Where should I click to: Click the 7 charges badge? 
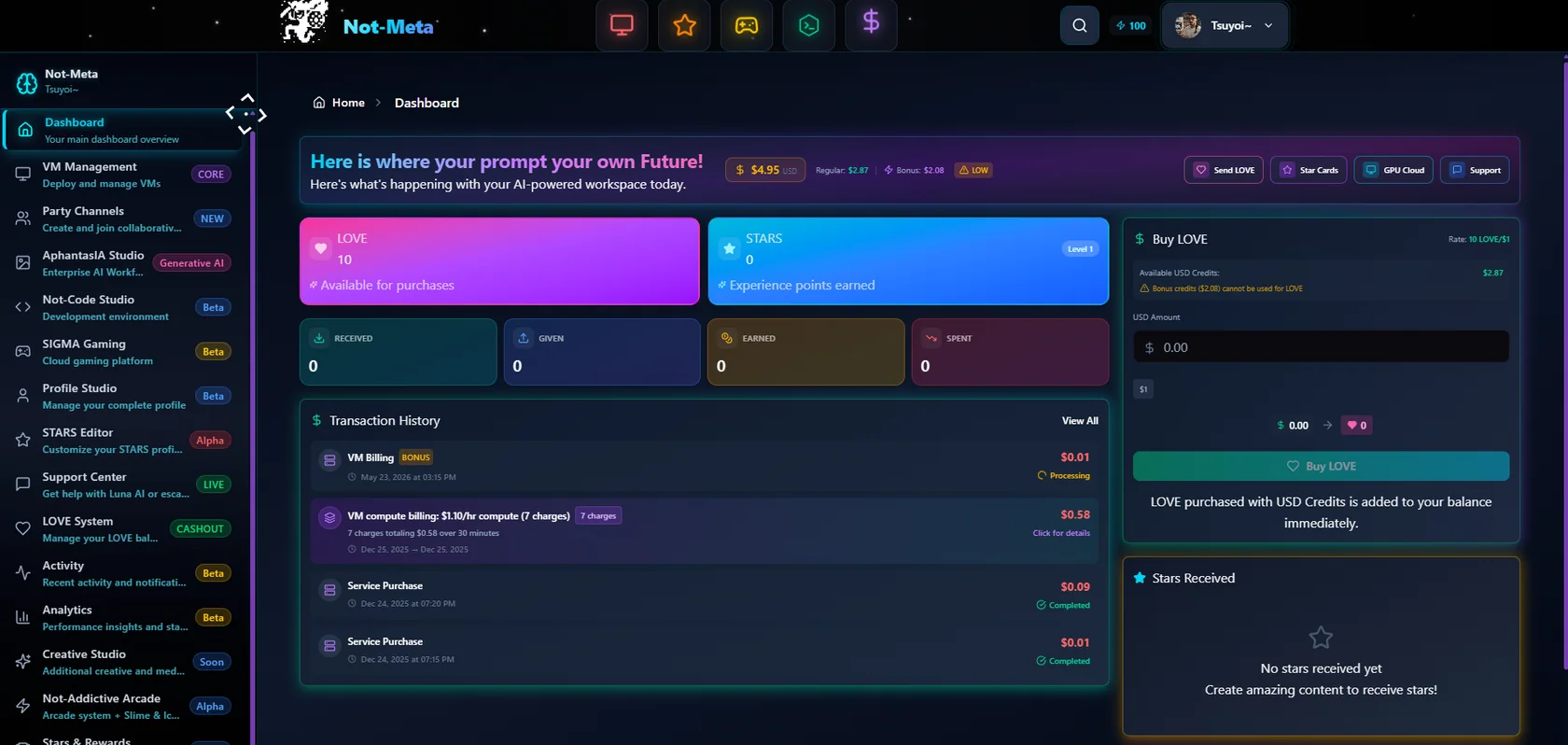(598, 515)
